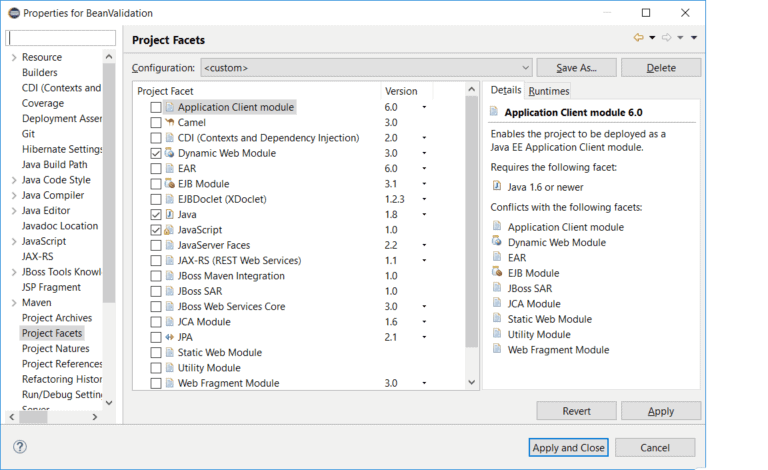Select the Details tab
The width and height of the screenshot is (768, 470).
tap(505, 90)
